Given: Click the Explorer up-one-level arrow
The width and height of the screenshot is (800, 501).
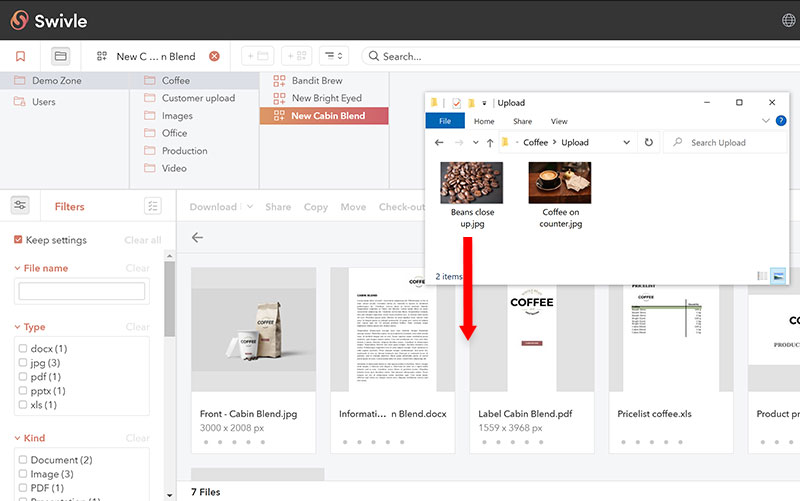Looking at the screenshot, I should 490,143.
